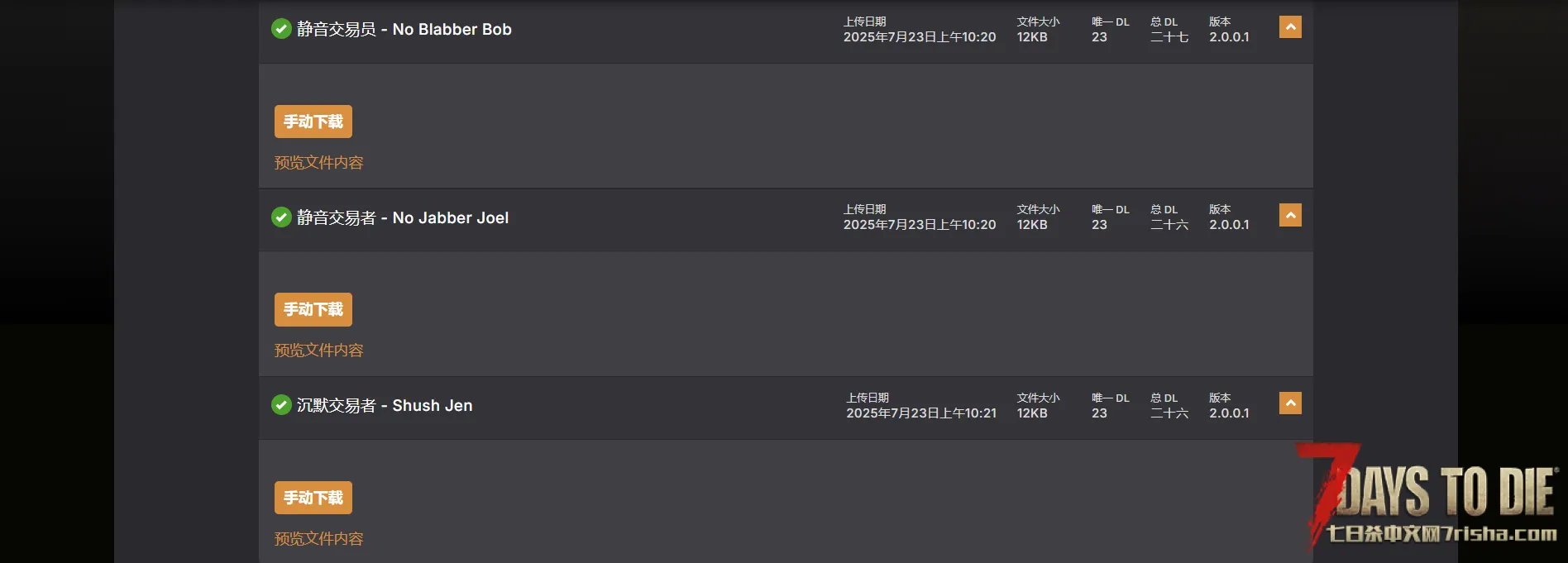
Task: Click 12KB file size of No Jabber Joel
Action: 1032,225
